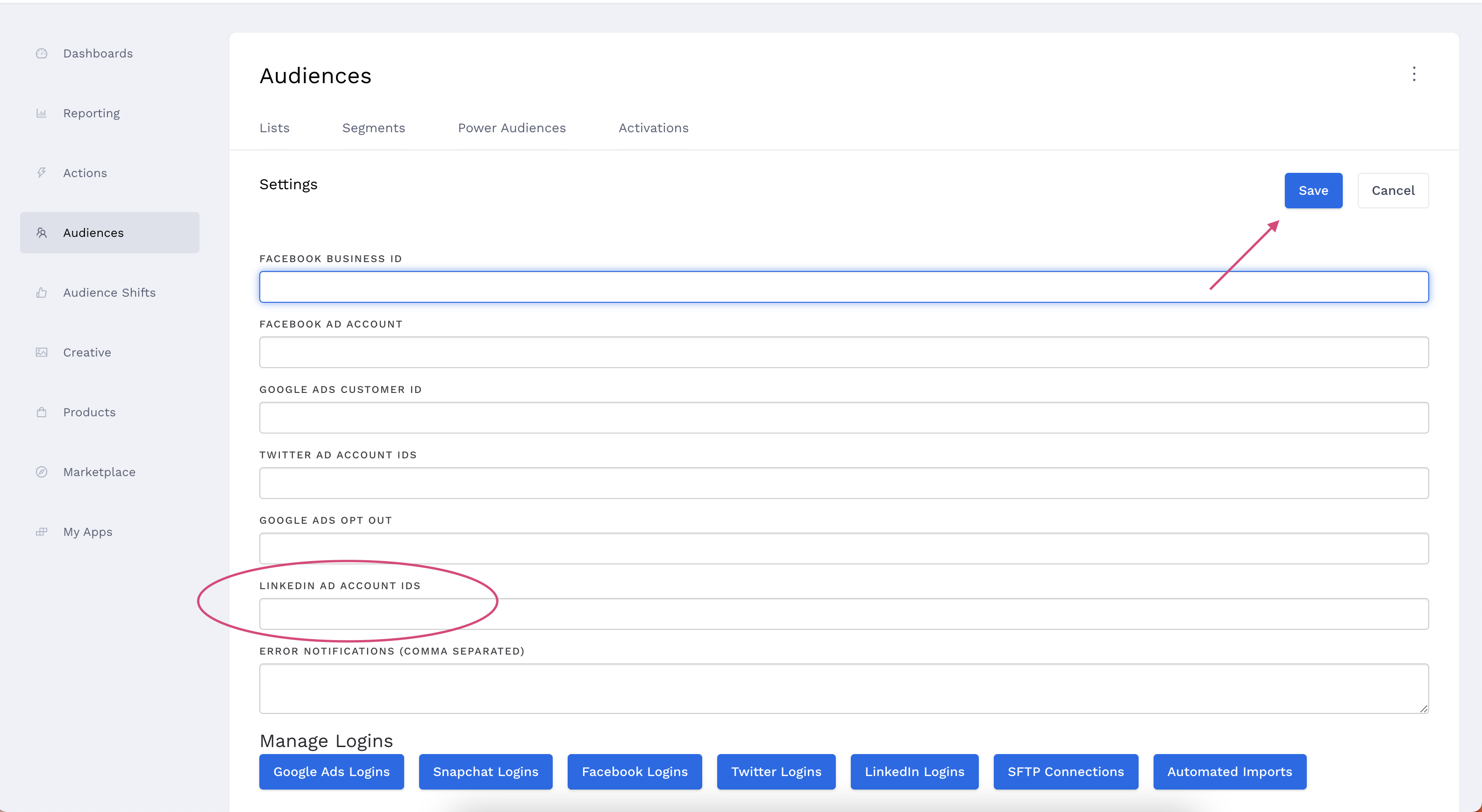Click the SFTP Connections button
The width and height of the screenshot is (1482, 812).
tap(1065, 772)
